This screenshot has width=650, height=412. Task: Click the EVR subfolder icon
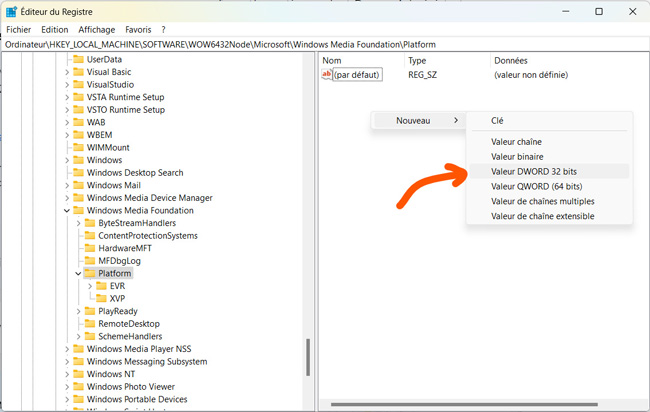point(101,286)
